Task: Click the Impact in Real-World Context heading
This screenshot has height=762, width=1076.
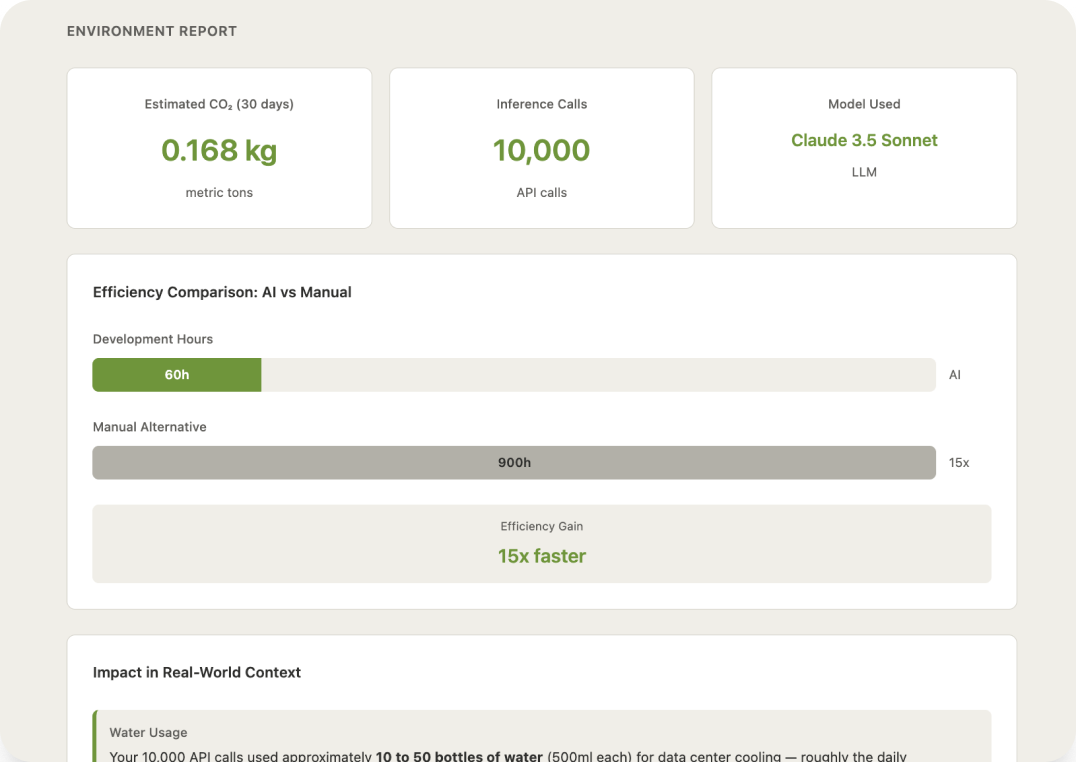Action: [196, 673]
